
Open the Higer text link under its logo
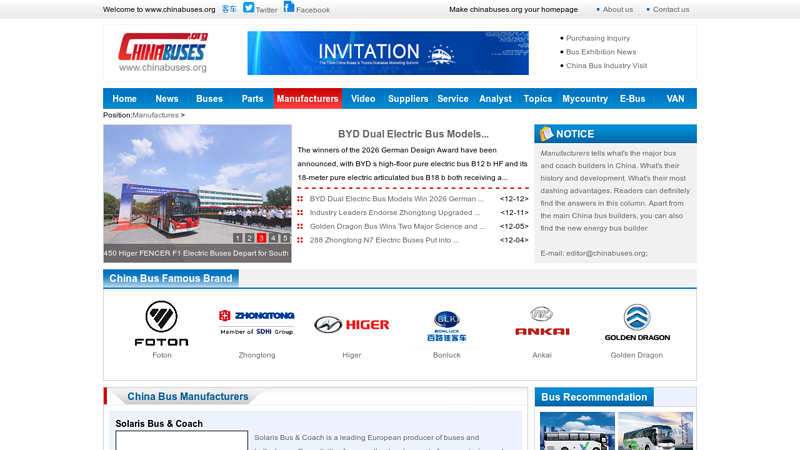tap(352, 355)
